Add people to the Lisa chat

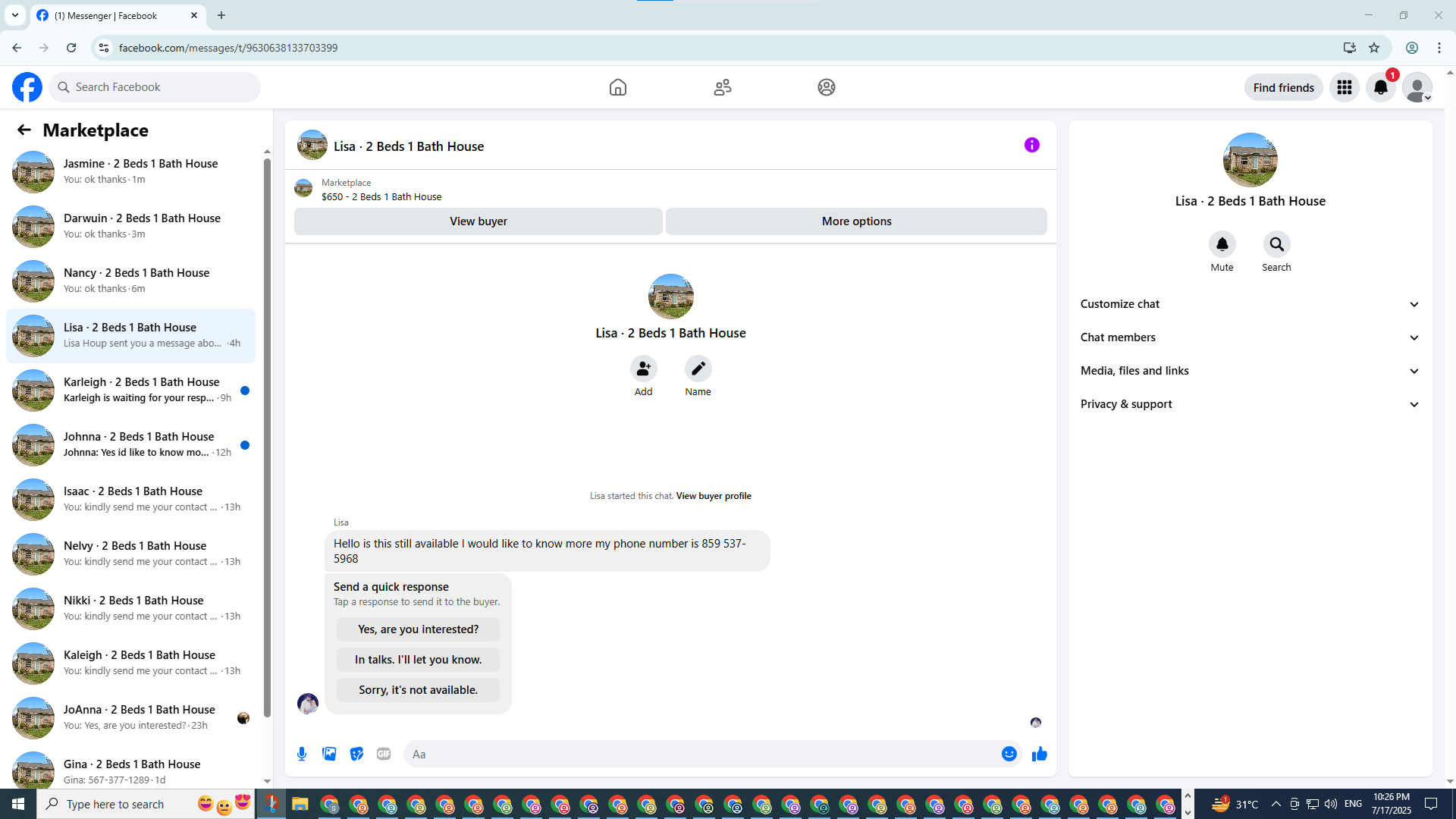[x=643, y=369]
